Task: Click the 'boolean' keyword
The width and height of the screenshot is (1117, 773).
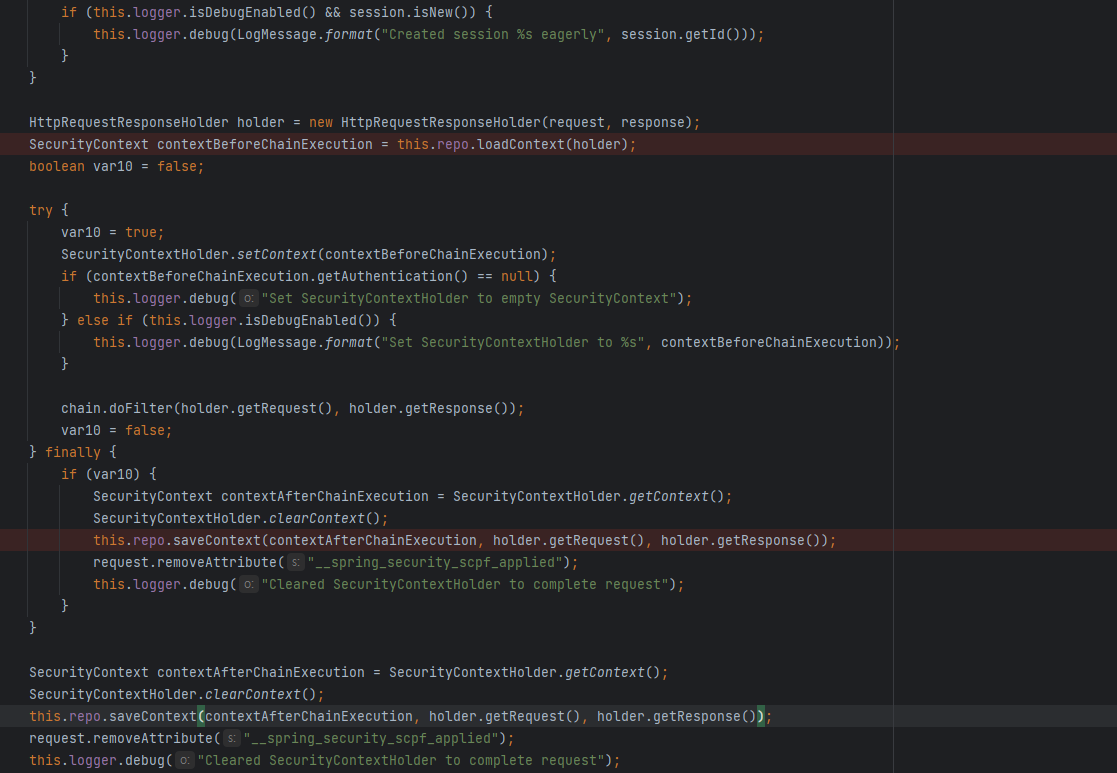Action: 57,167
